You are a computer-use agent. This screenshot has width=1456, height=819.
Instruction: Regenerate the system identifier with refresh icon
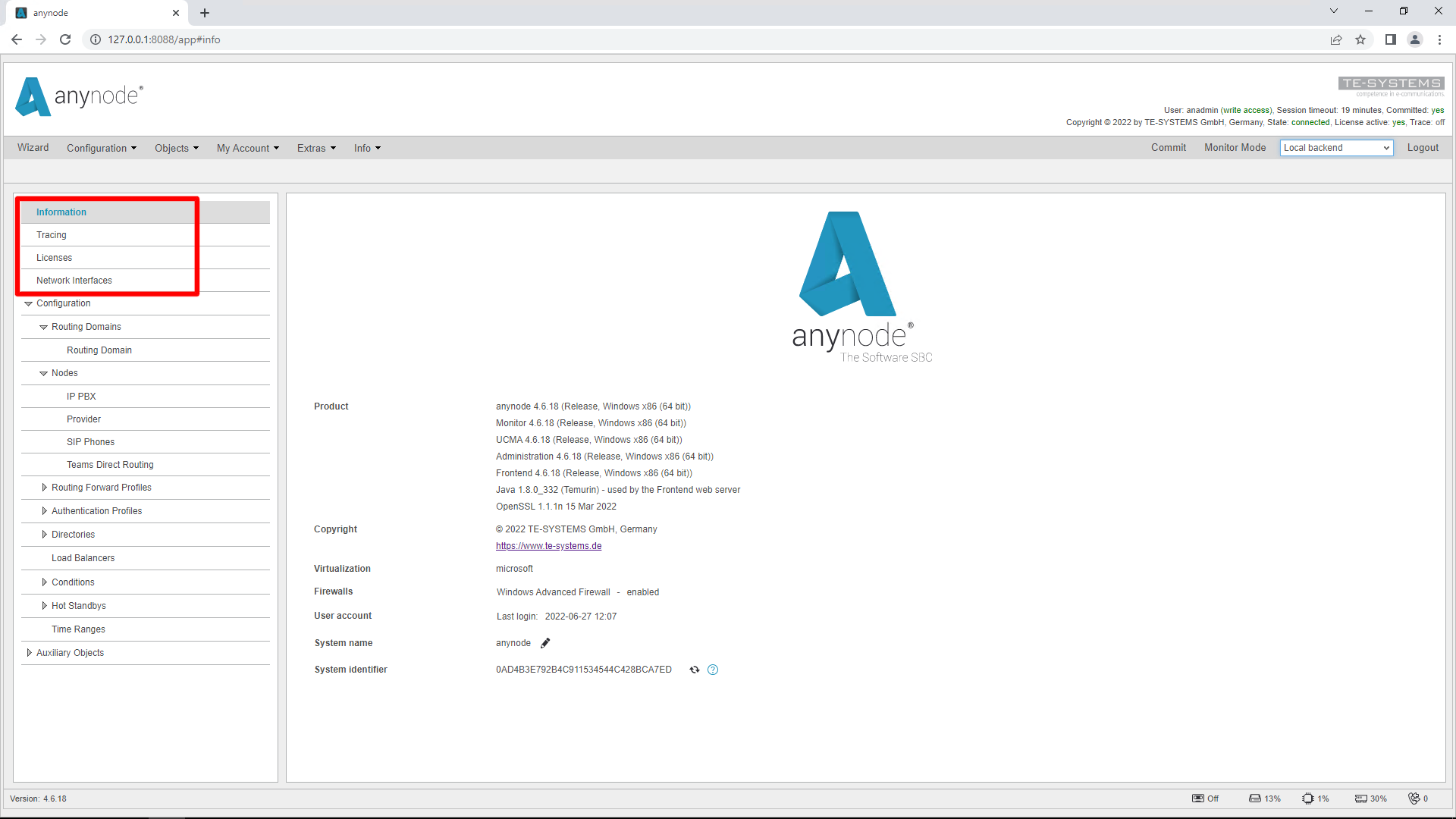pos(694,670)
